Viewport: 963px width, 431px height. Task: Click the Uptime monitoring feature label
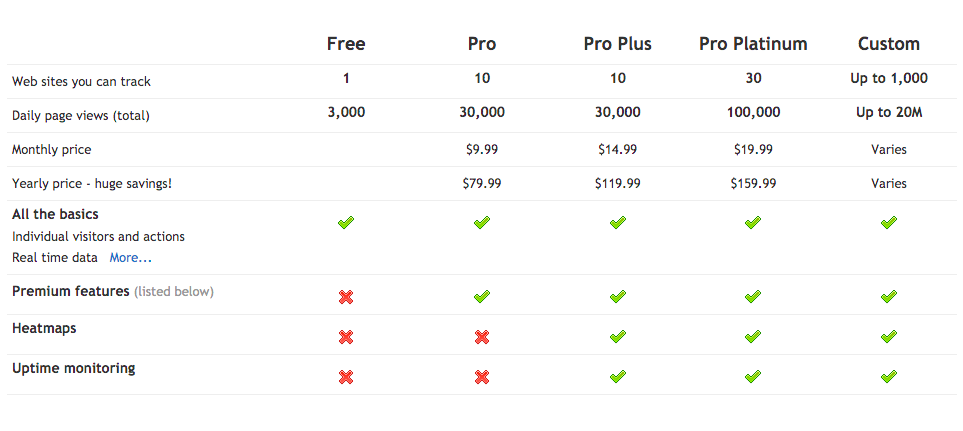[74, 368]
